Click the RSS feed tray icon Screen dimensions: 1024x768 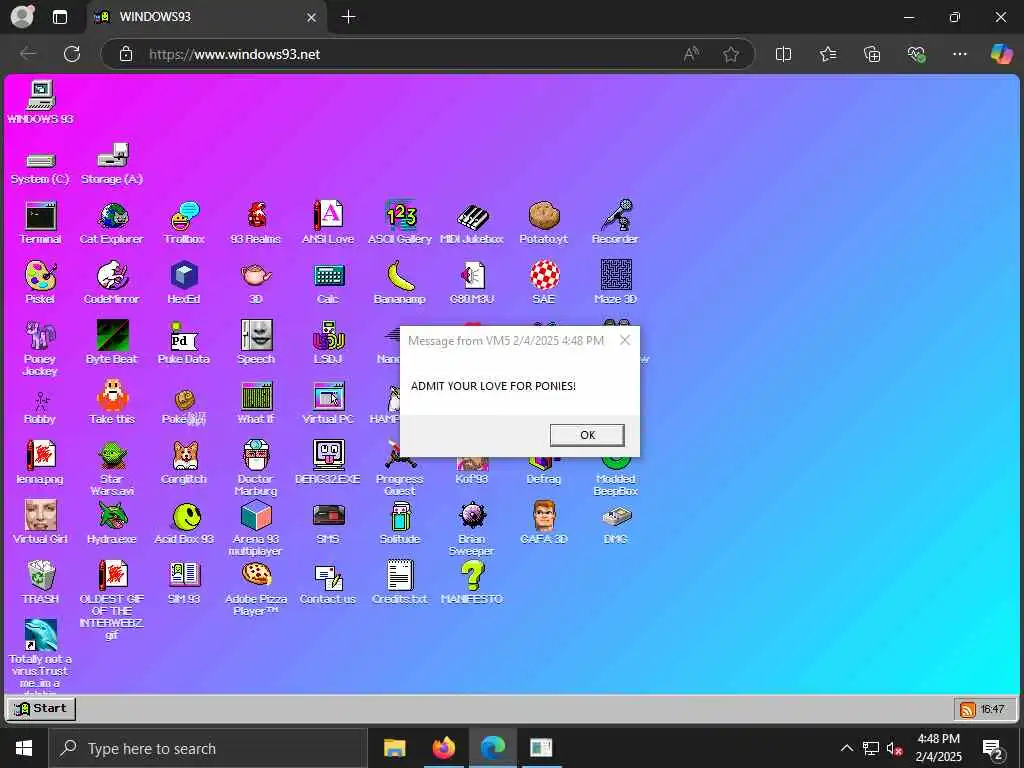(967, 709)
